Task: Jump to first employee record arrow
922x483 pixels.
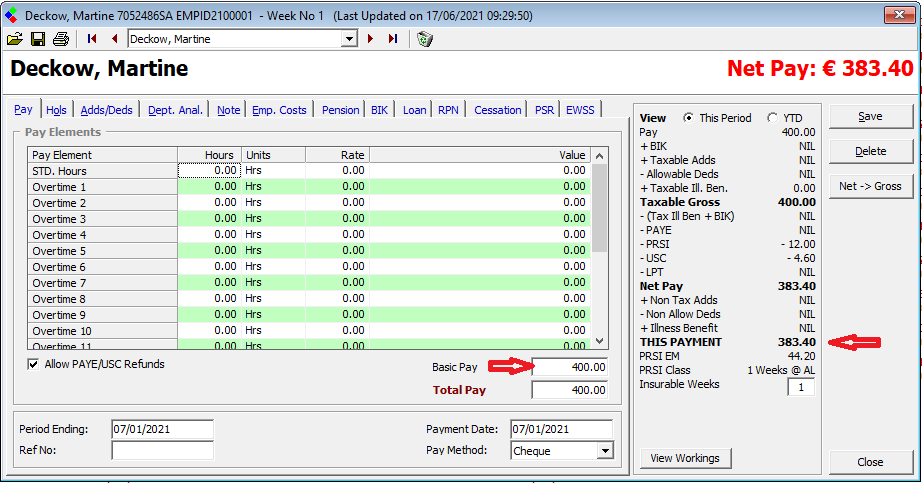Action: [x=92, y=39]
